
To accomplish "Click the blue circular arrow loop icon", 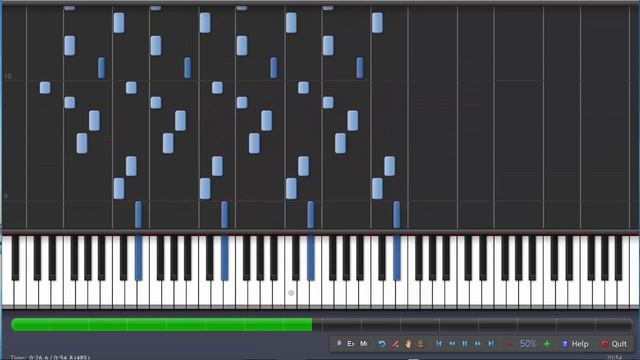I will (x=381, y=344).
